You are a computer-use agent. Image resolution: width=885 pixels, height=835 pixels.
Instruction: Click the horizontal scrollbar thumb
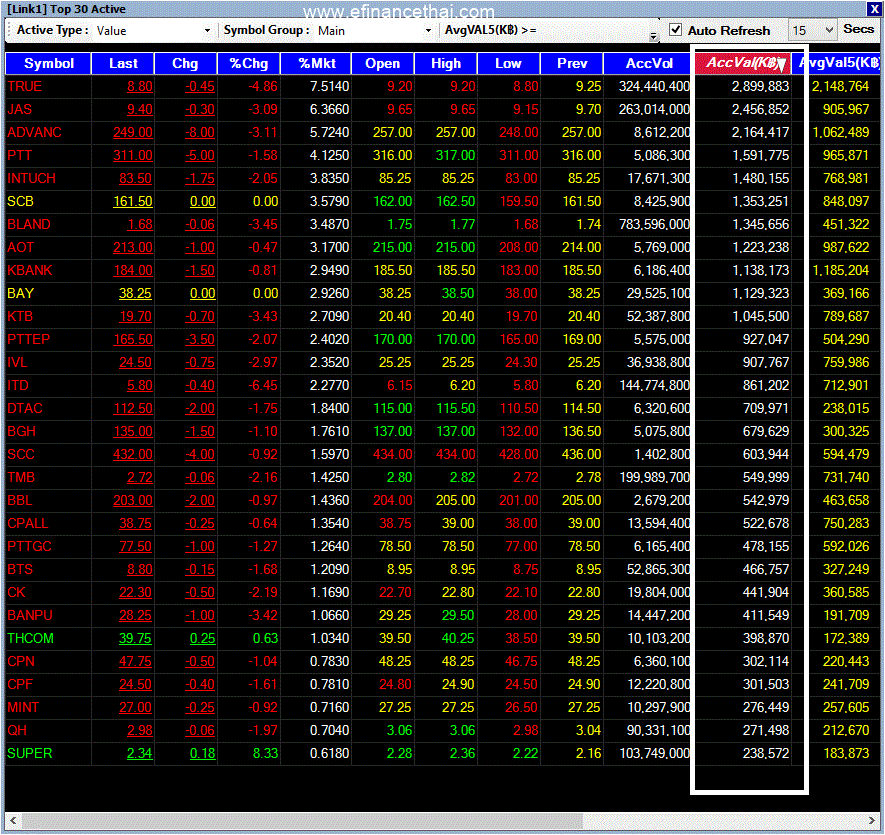click(302, 820)
